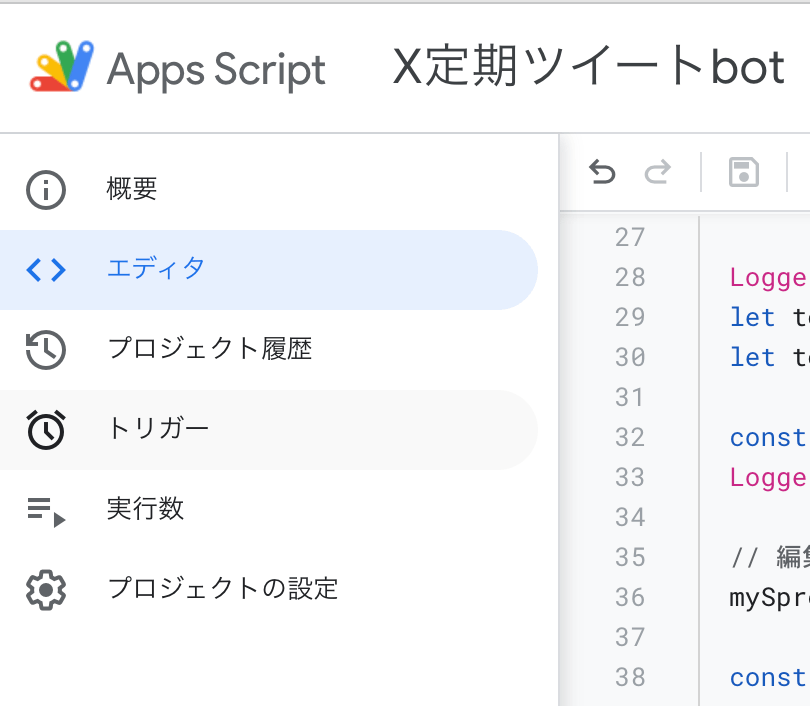
Task: Click line number 32 in gutter
Action: pyautogui.click(x=630, y=437)
